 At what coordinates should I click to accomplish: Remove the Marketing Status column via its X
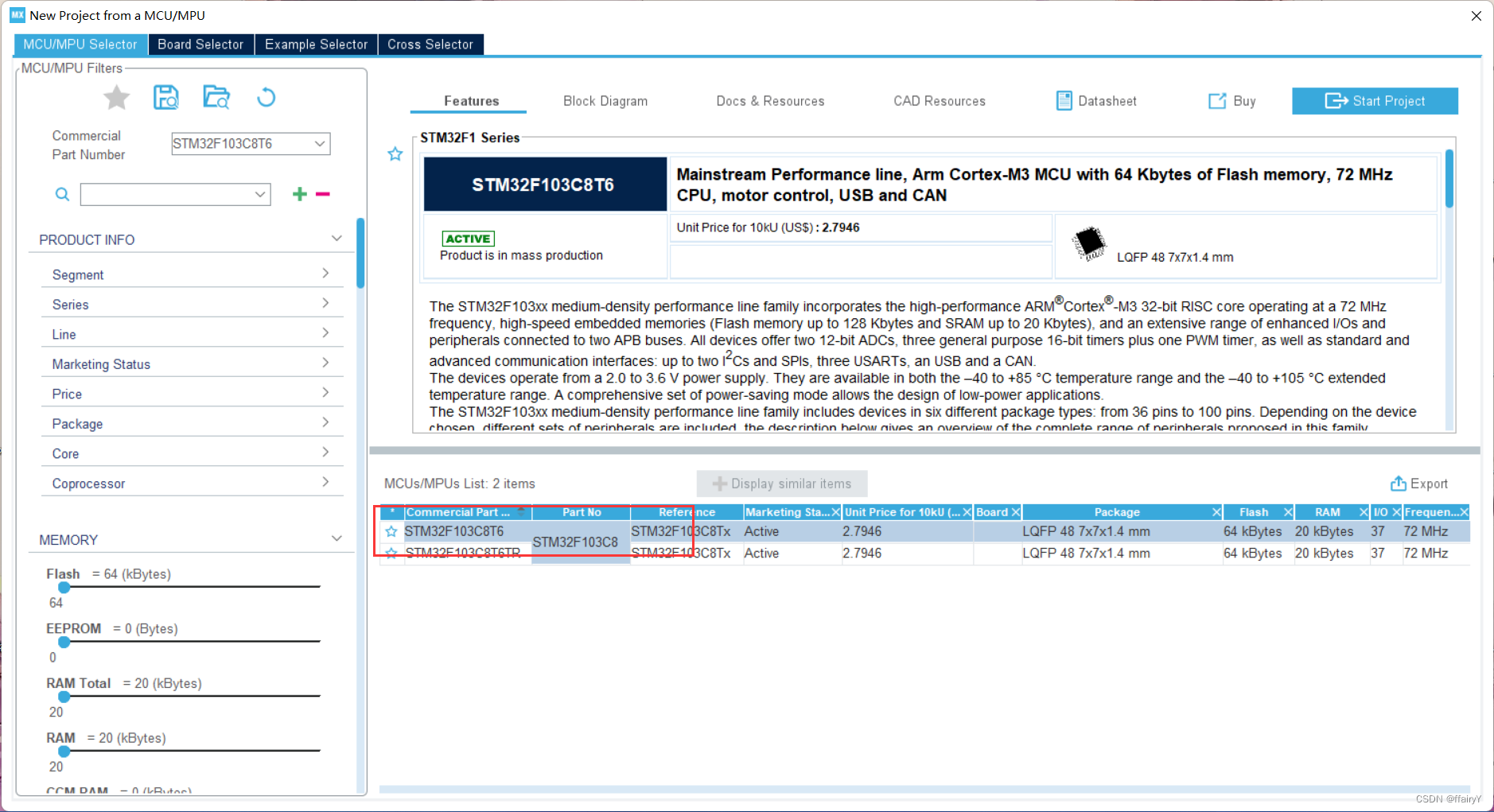point(835,512)
